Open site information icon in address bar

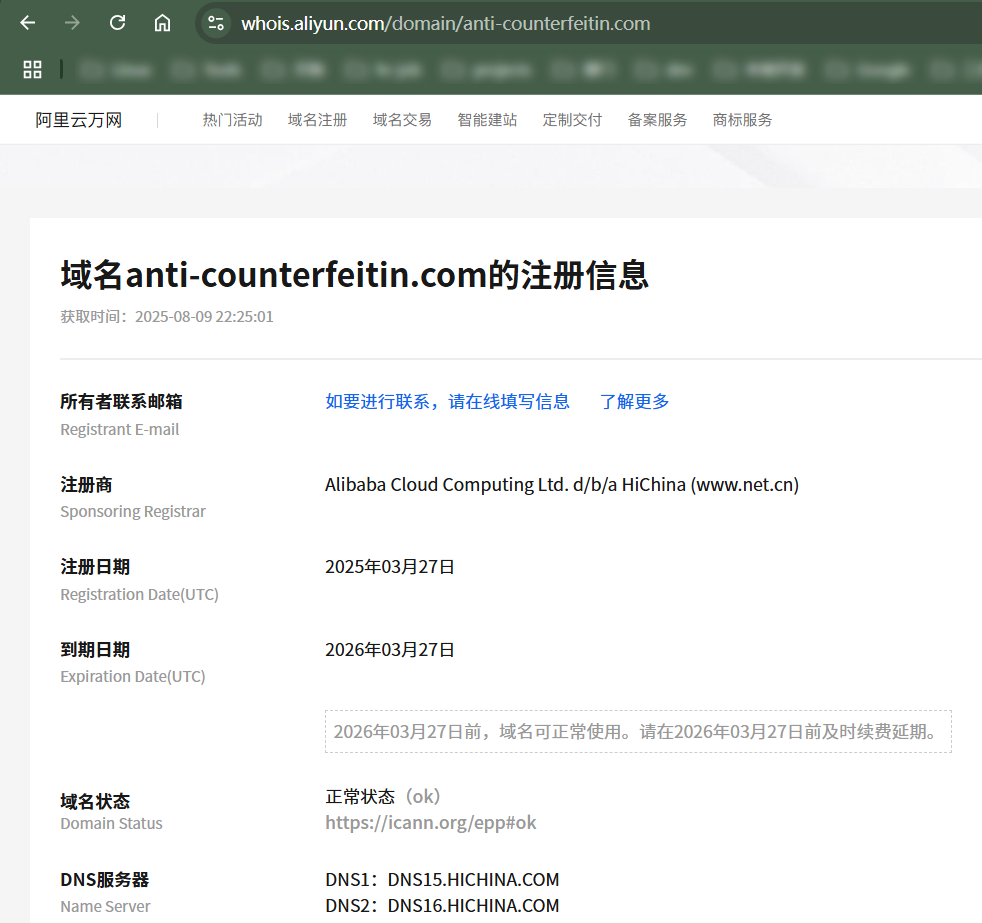216,23
